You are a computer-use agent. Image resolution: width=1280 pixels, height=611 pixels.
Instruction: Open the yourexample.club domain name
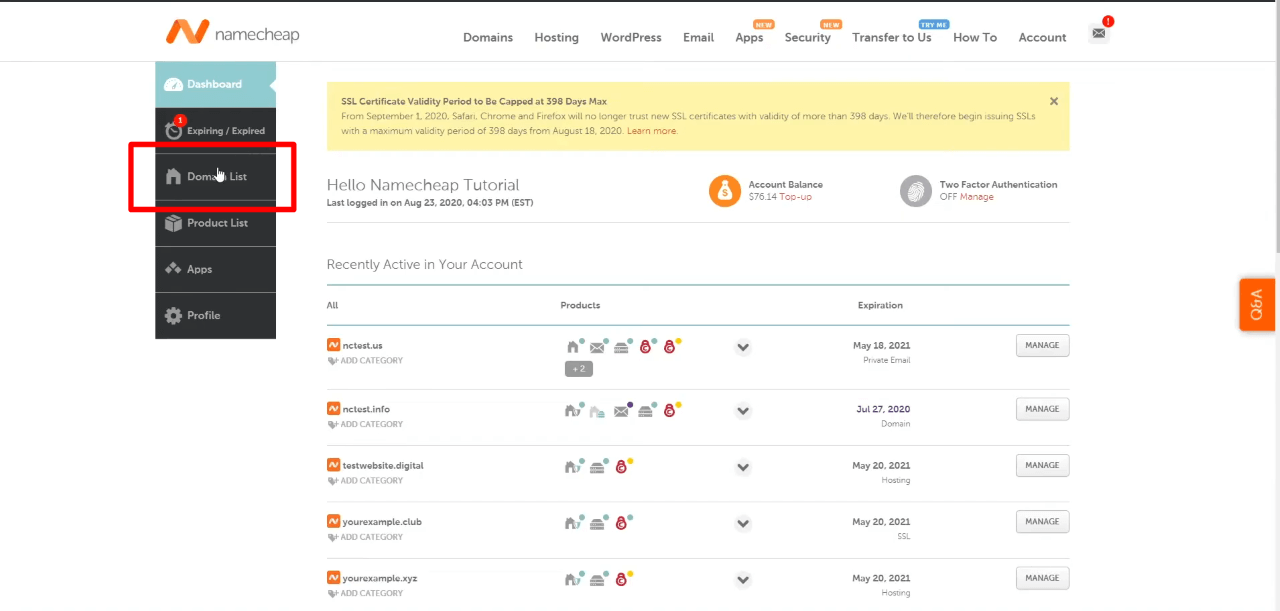[382, 521]
